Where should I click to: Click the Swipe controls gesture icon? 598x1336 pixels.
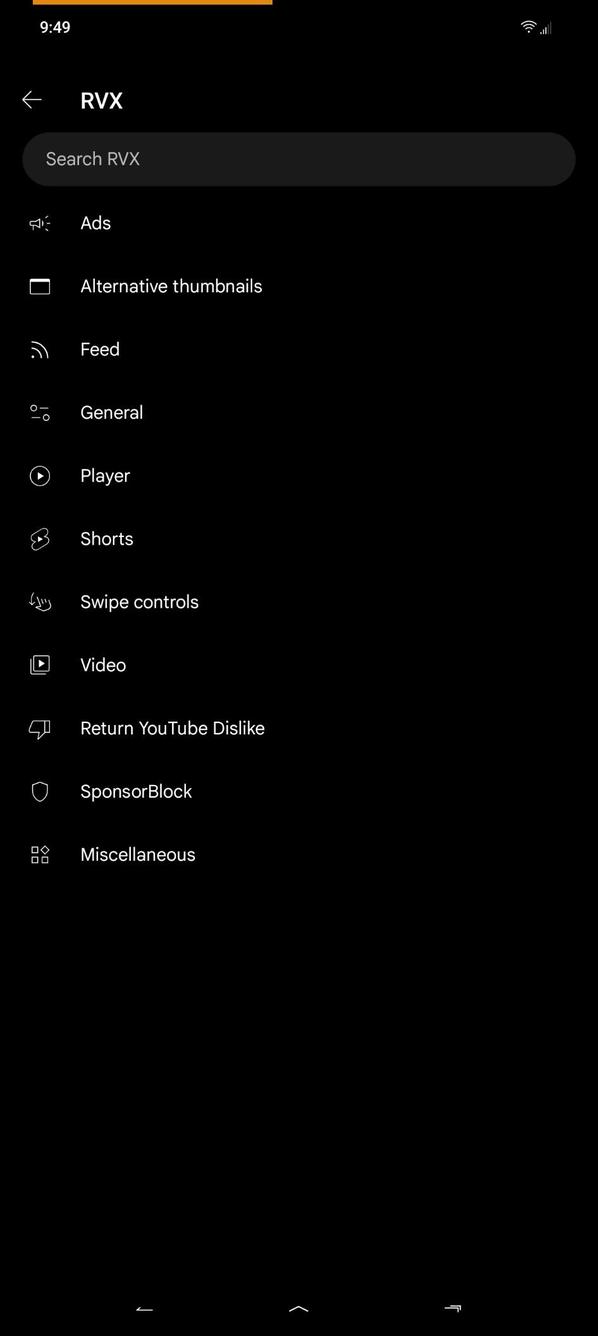[39, 602]
